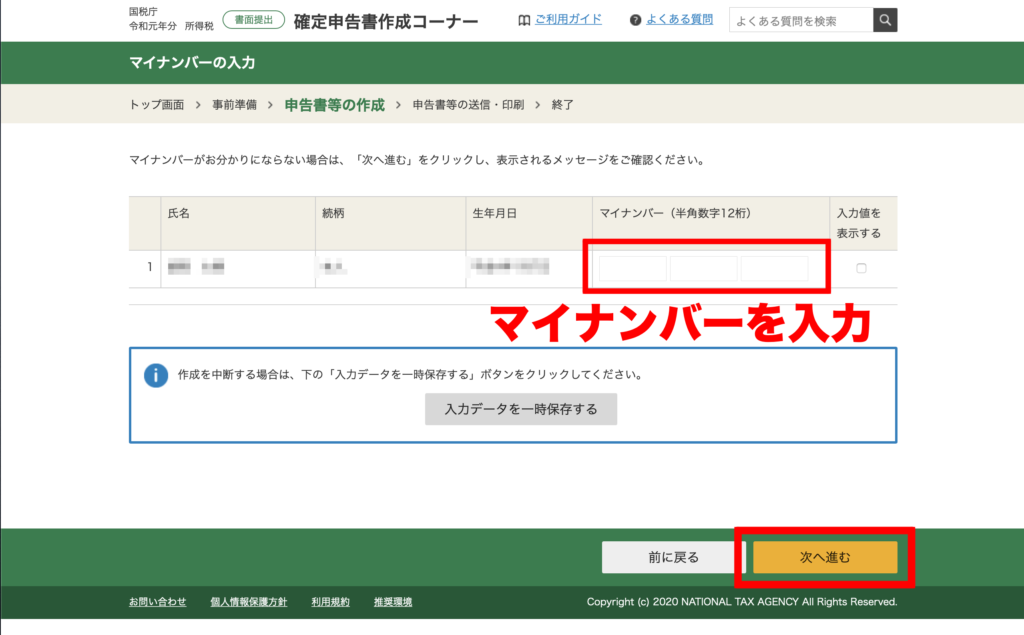Image resolution: width=1024 pixels, height=635 pixels.
Task: Toggle the 入力値を表示する checkbox
Action: click(x=862, y=268)
